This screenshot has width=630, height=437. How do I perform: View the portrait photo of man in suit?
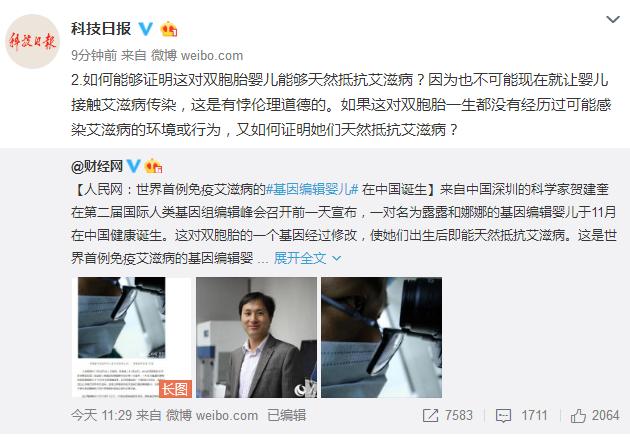(256, 337)
